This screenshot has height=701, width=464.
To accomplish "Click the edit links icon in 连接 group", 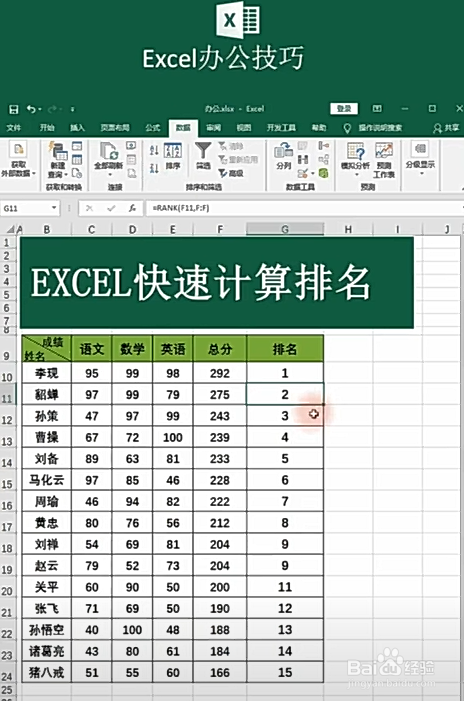I will tap(131, 173).
